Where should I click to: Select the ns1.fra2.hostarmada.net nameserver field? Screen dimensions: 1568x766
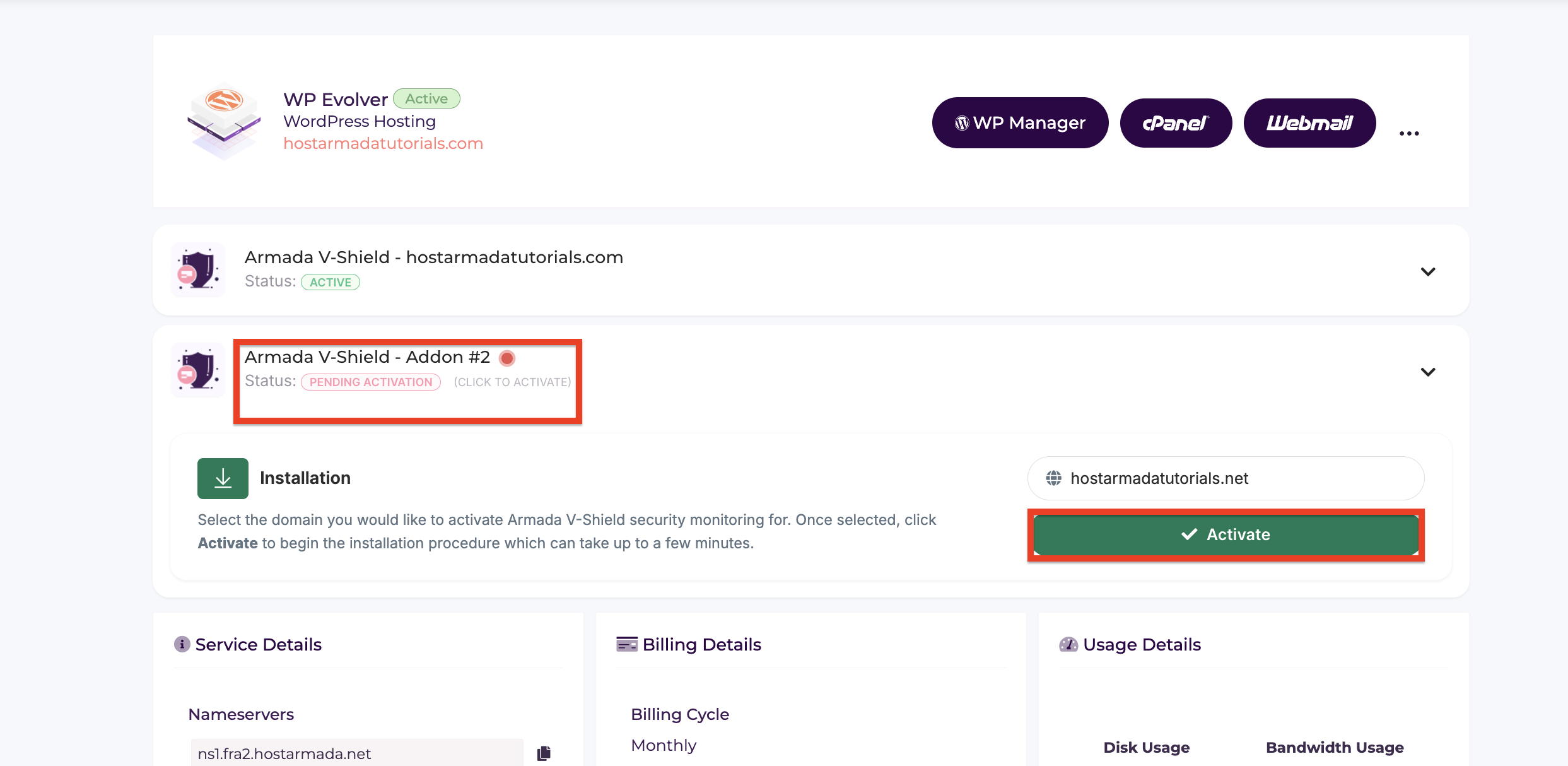coord(357,753)
